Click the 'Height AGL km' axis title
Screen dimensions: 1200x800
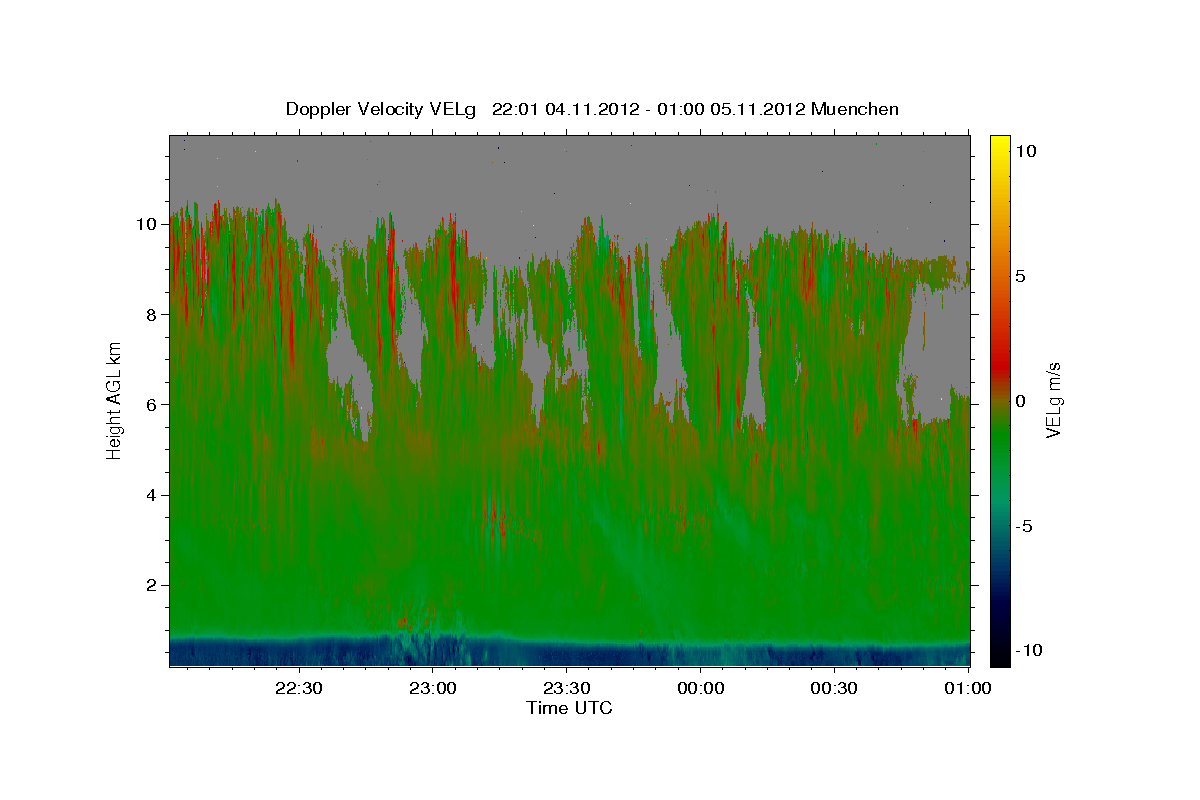point(115,399)
